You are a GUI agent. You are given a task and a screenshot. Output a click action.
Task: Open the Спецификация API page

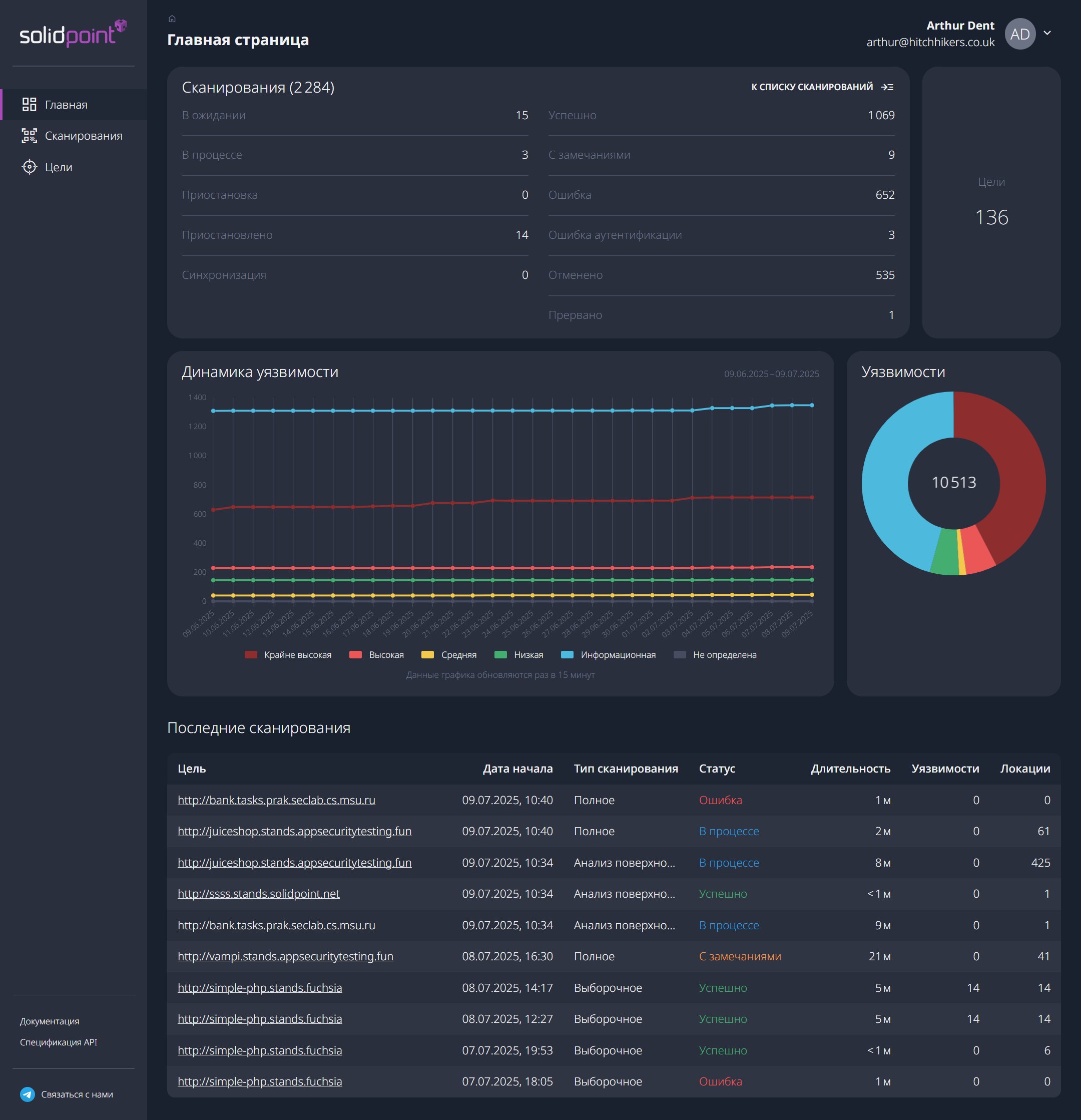click(58, 1042)
